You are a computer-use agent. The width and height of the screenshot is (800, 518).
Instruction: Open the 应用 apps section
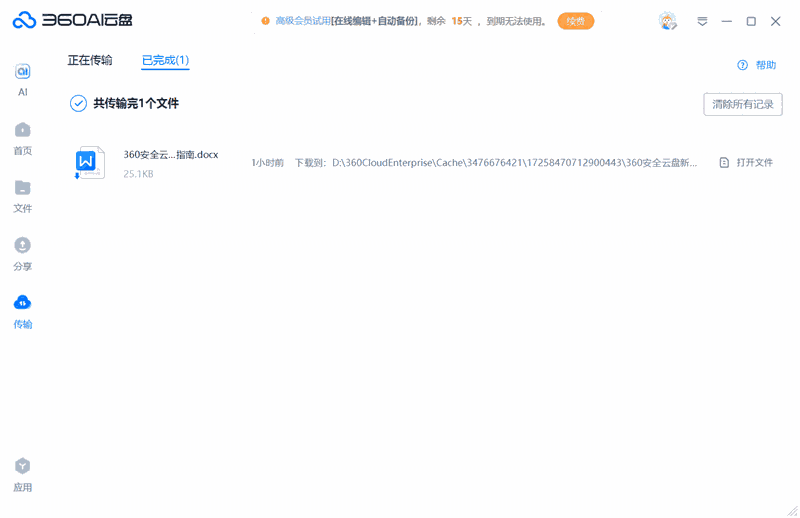tap(22, 475)
